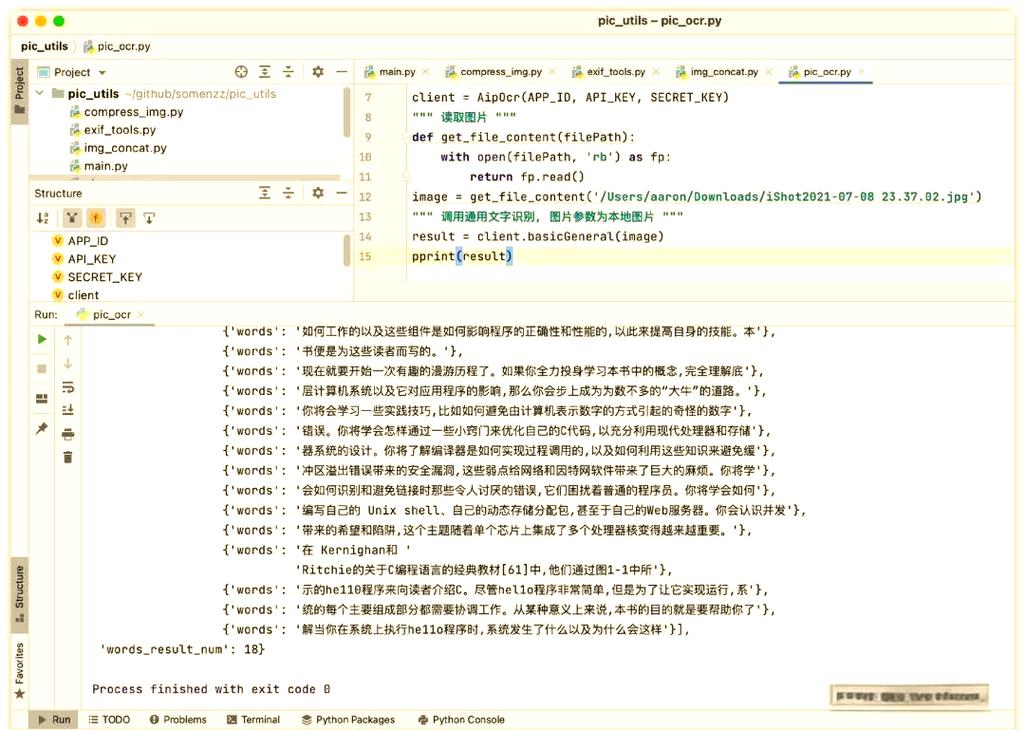Collapse the pic_utils root folder
The height and width of the screenshot is (730, 1025).
[41, 93]
